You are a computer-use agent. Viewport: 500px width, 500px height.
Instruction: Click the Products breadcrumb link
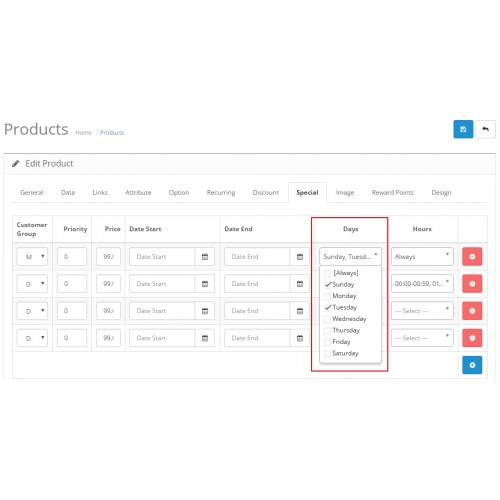(x=112, y=132)
